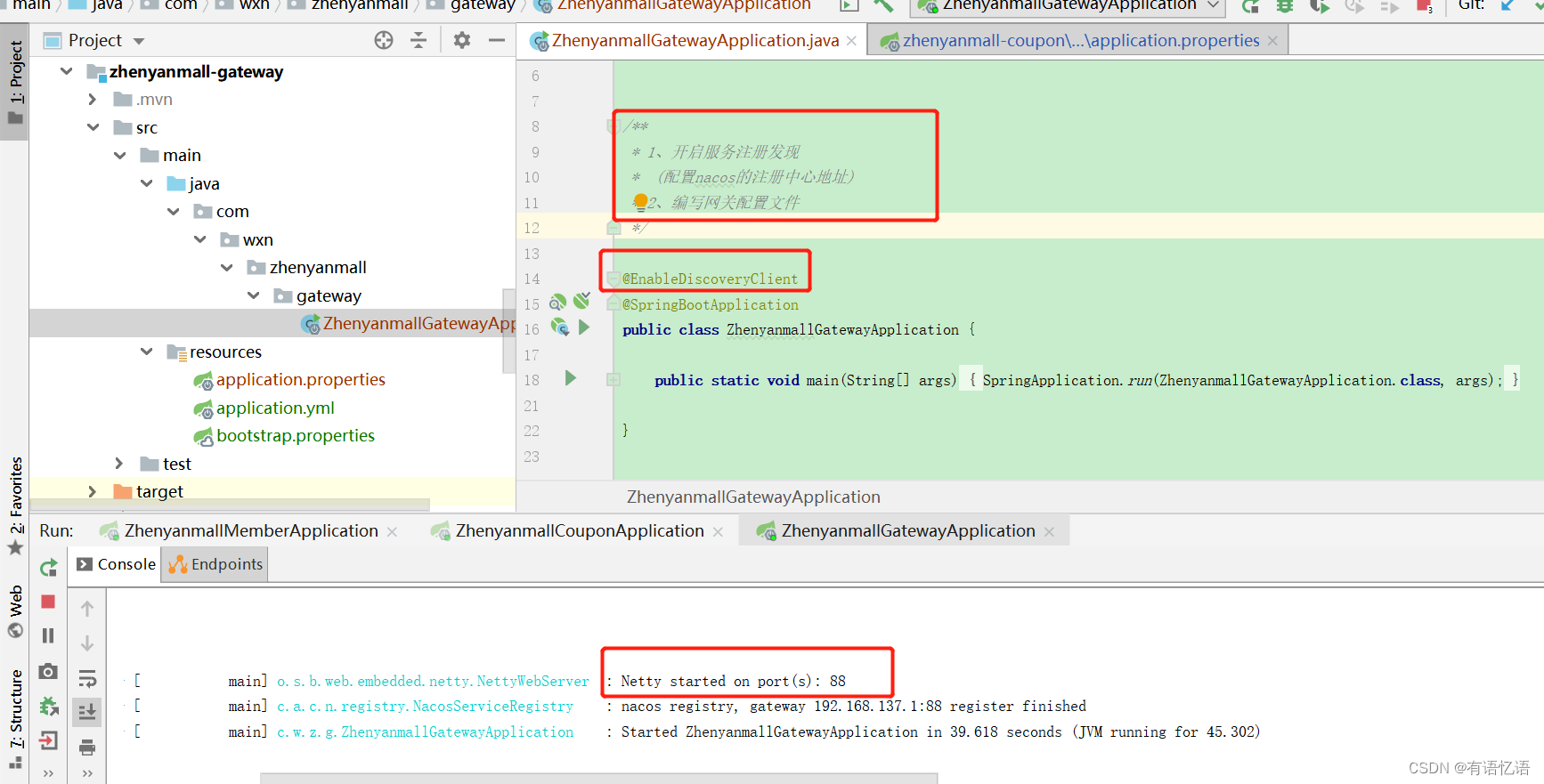This screenshot has width=1544, height=784.
Task: Click the Build project hammer icon
Action: [x=883, y=5]
